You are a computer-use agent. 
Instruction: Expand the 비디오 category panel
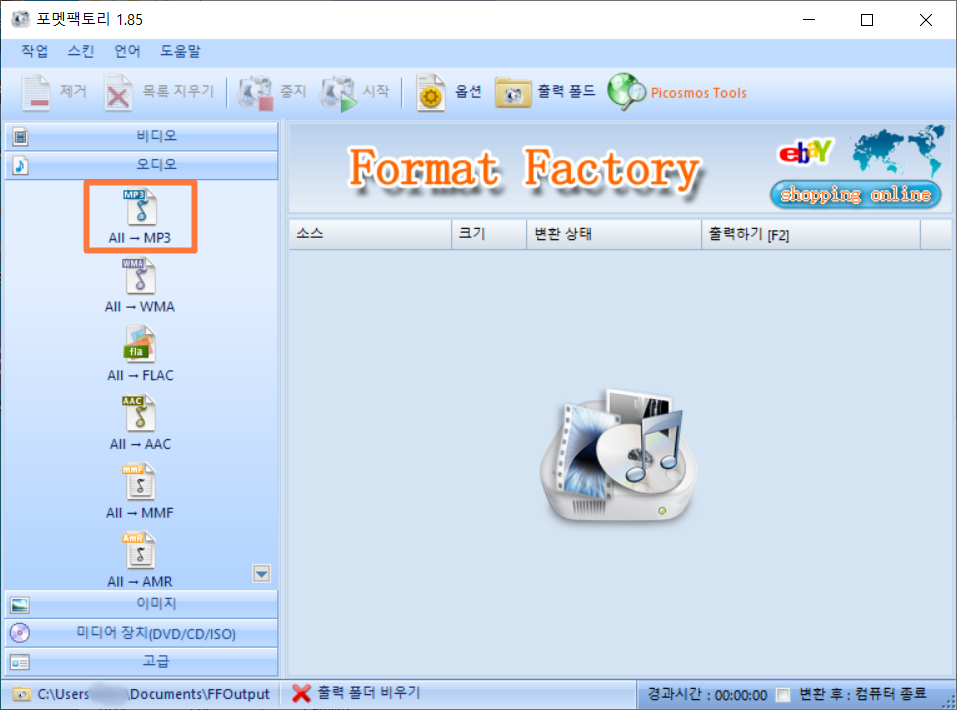click(x=142, y=136)
